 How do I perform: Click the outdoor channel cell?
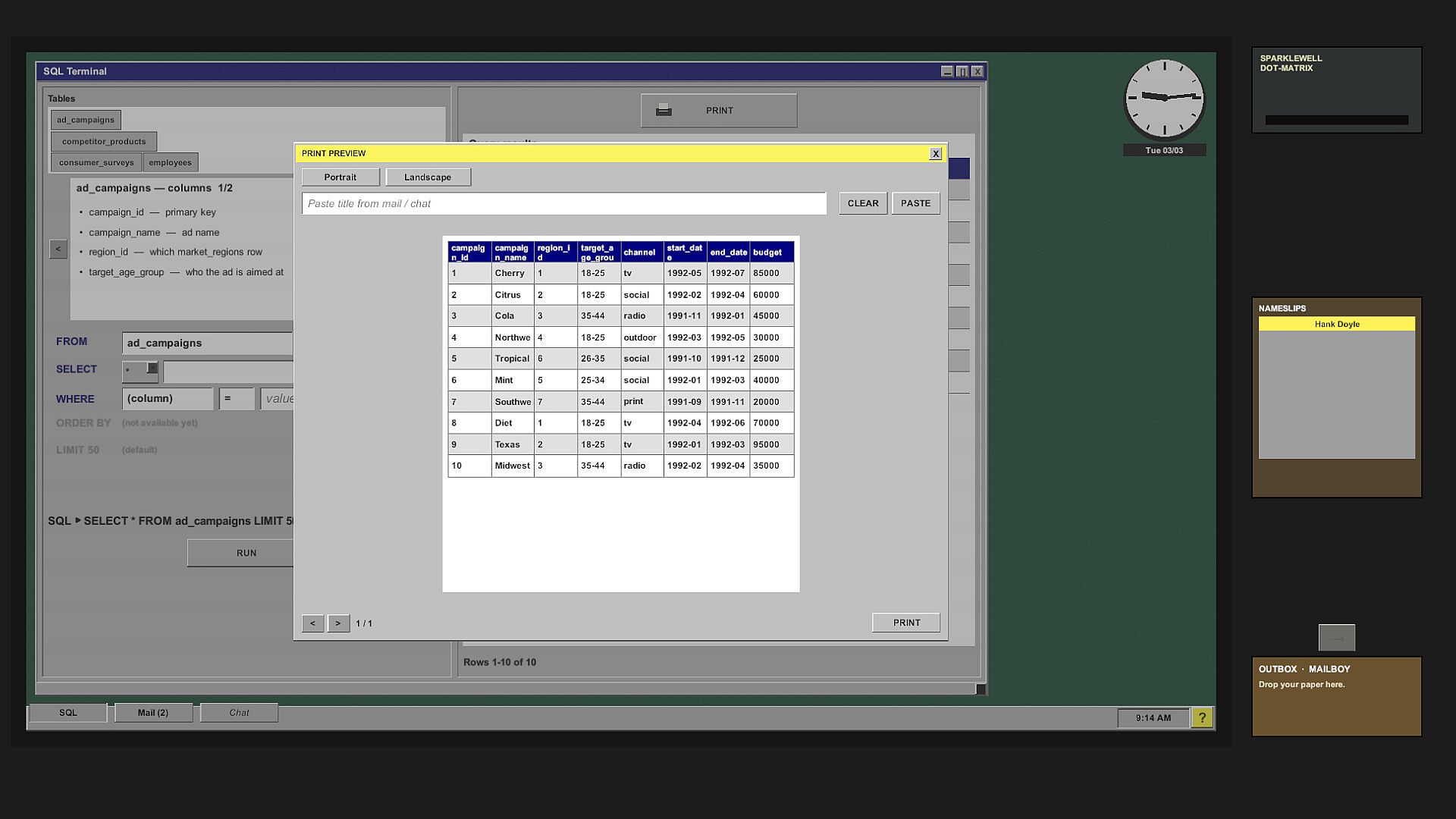(x=642, y=337)
